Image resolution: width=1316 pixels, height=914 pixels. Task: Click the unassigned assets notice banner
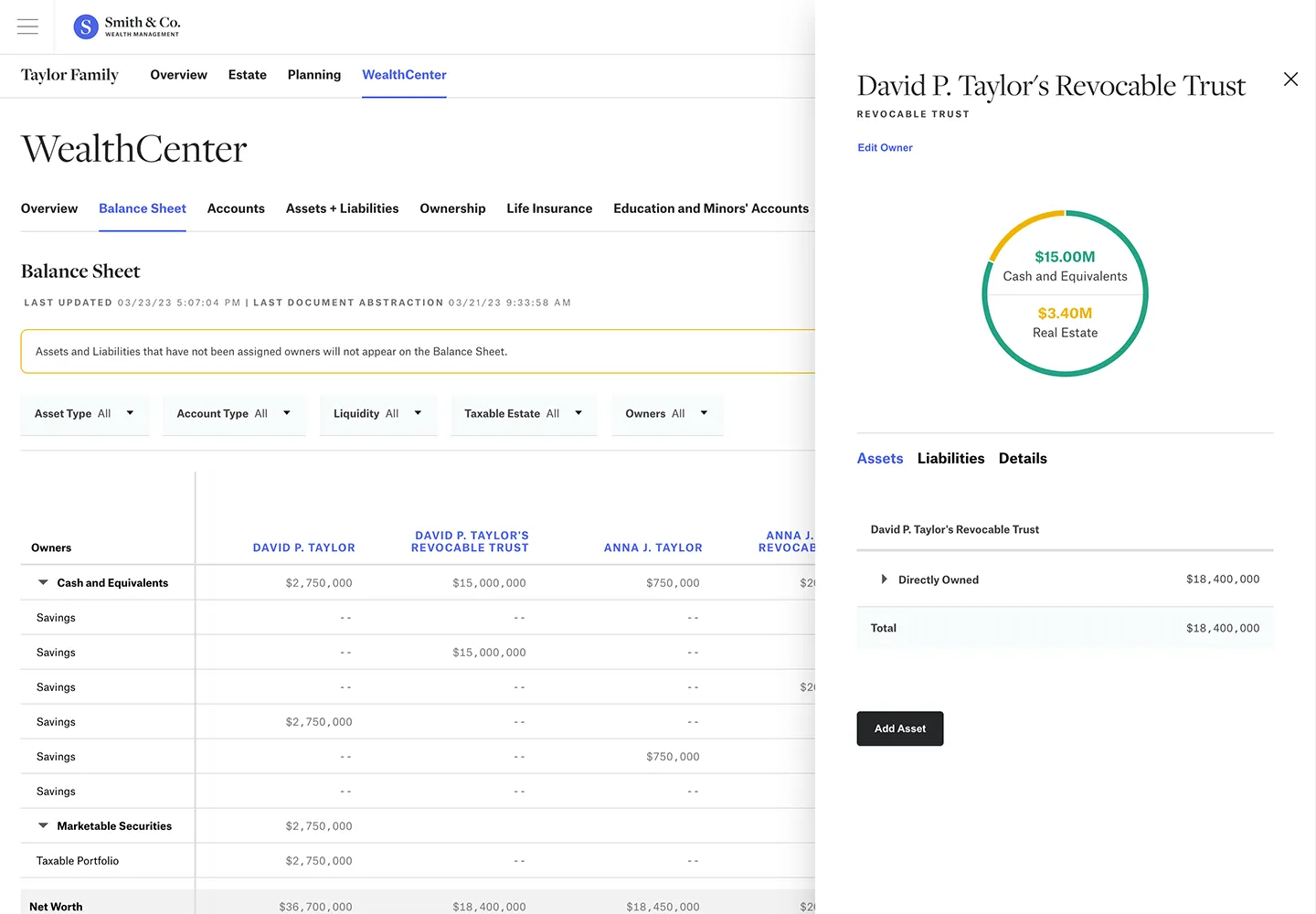pos(418,351)
